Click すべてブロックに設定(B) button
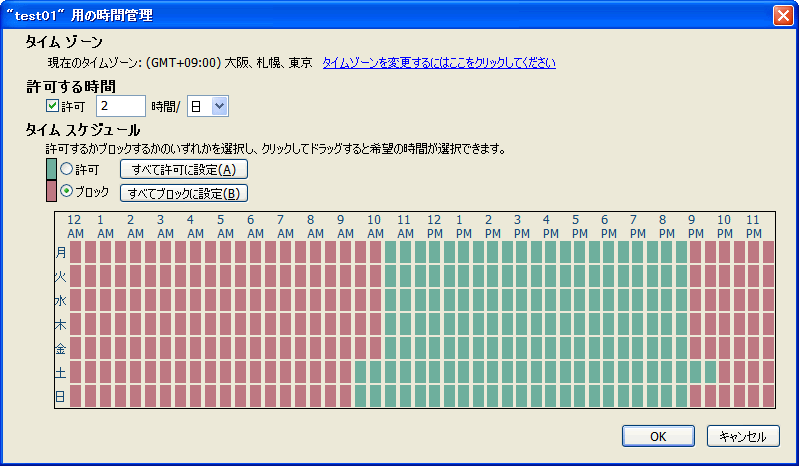799x466 pixels. [184, 193]
